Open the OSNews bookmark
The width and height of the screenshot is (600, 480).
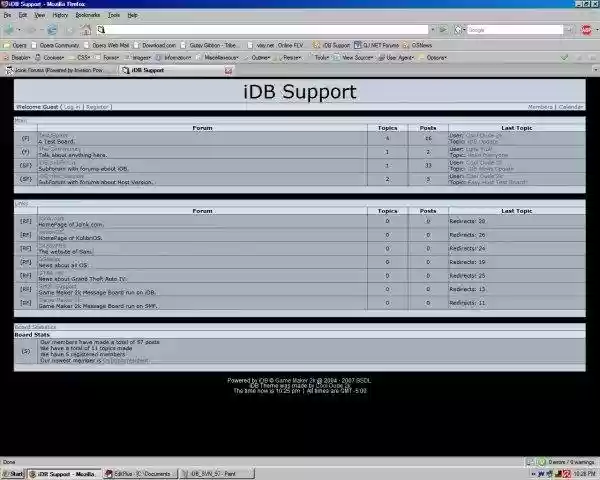click(417, 45)
